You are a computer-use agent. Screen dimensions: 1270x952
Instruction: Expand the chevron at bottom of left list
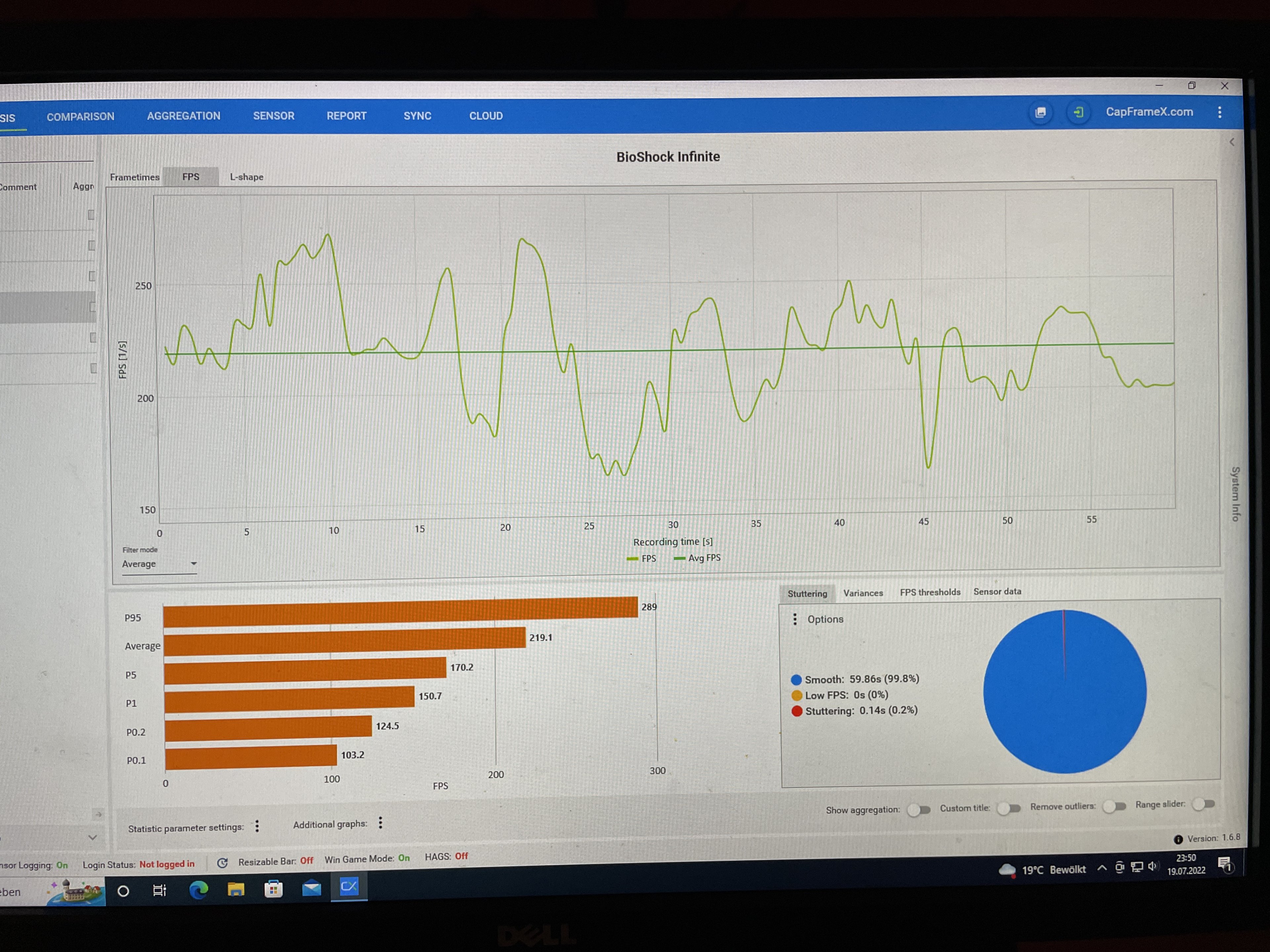click(x=92, y=837)
